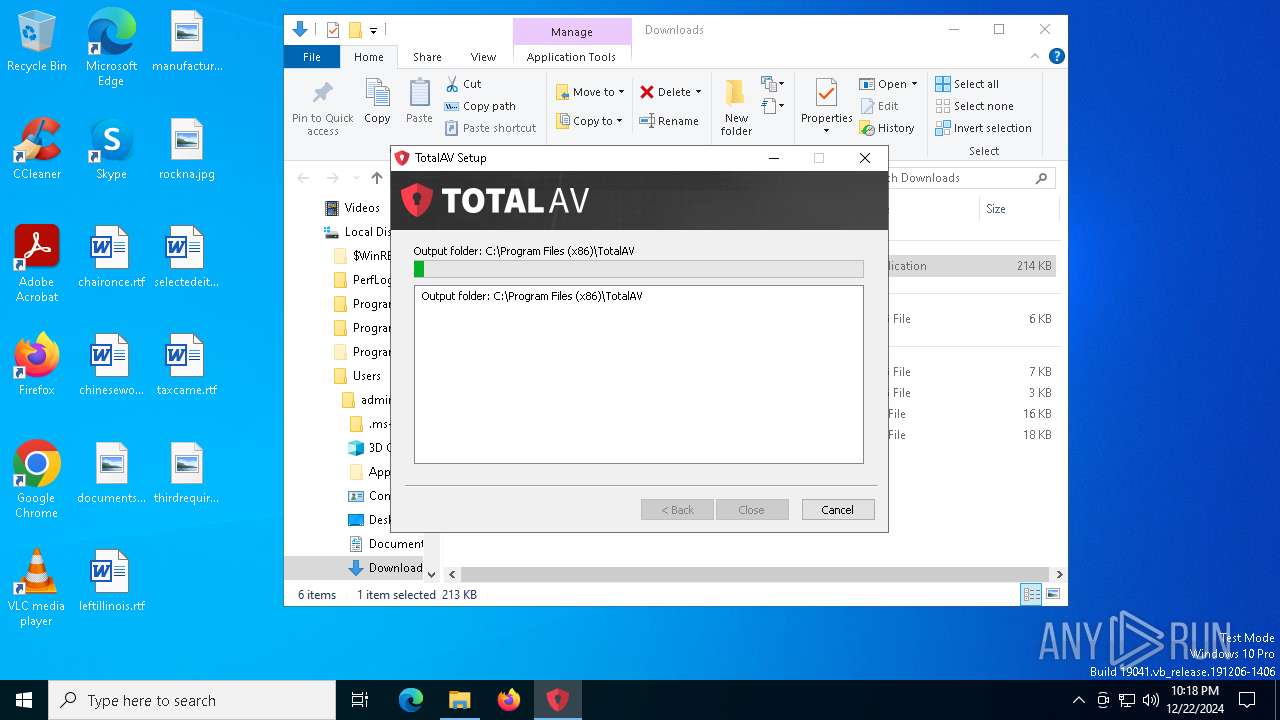The height and width of the screenshot is (720, 1280).
Task: Click Select all in the ribbon
Action: 967,84
